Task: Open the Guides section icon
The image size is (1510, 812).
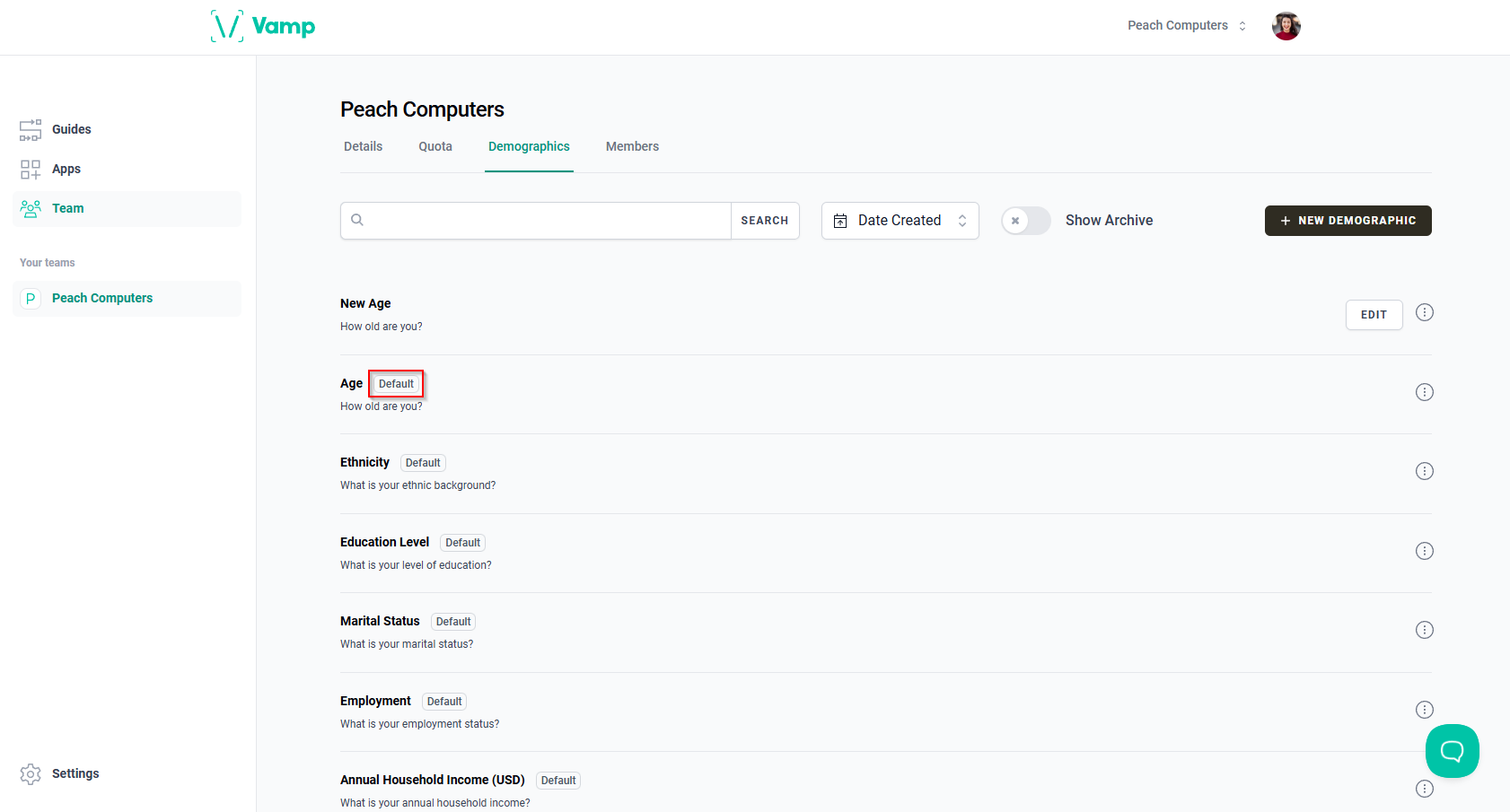Action: 31,130
